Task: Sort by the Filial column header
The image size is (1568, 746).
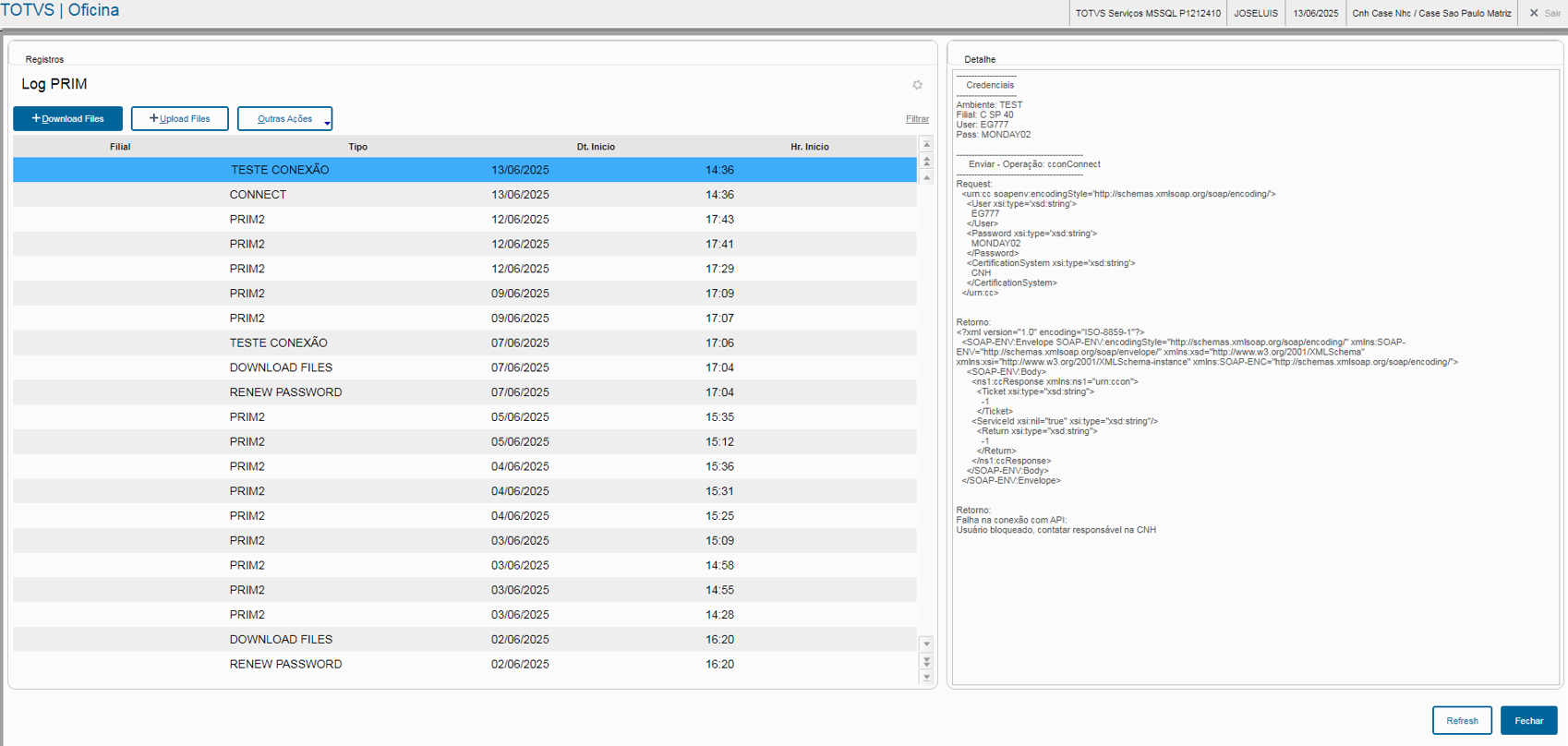Action: tap(120, 147)
